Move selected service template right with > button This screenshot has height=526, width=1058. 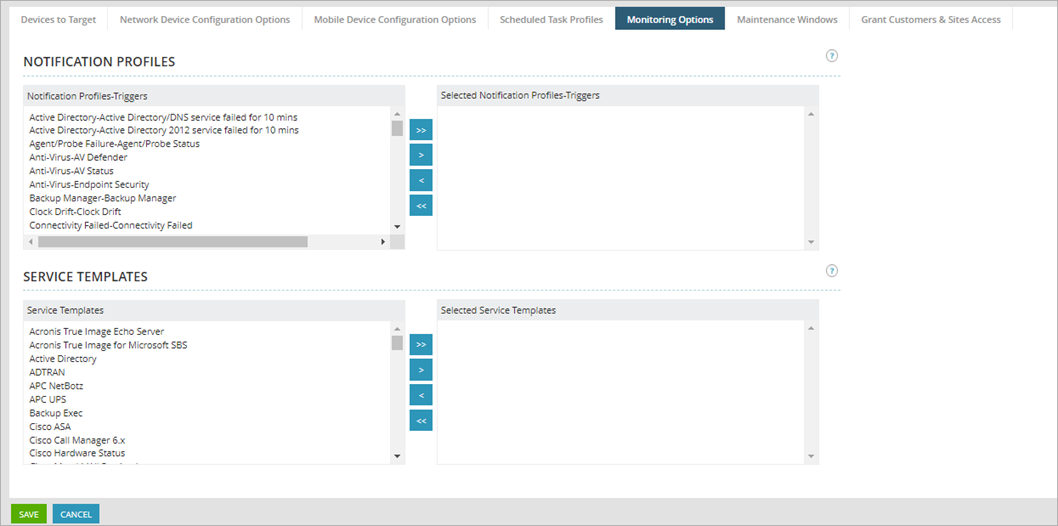(421, 370)
